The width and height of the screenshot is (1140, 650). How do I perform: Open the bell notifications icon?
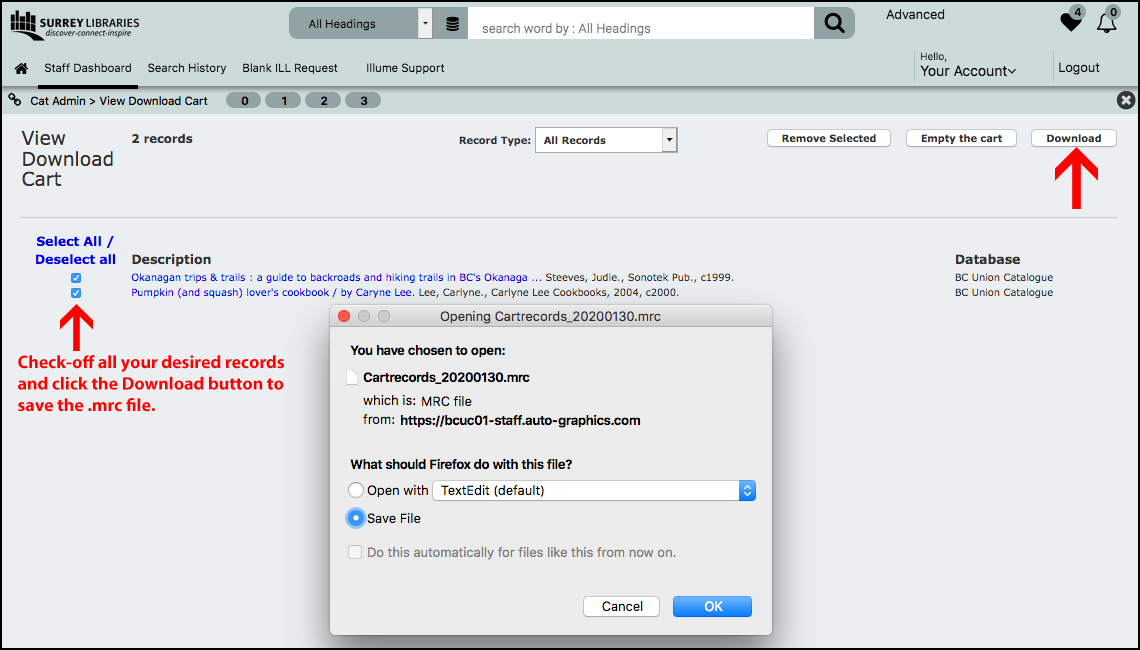(1106, 22)
